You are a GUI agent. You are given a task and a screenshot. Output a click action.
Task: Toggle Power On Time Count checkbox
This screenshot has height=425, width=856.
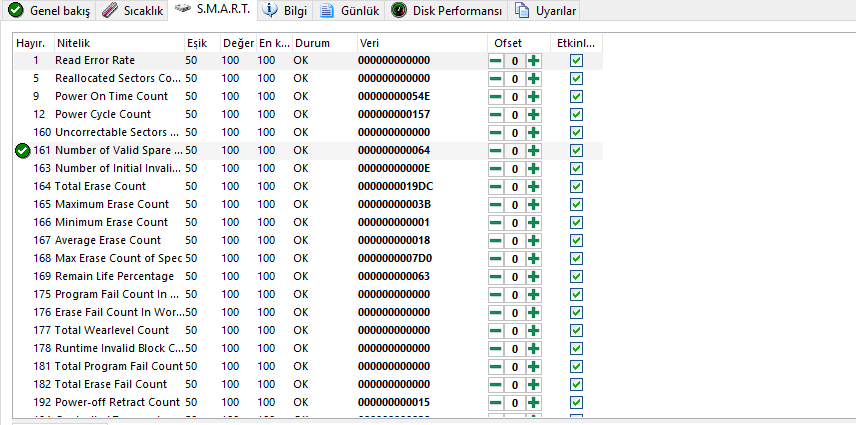coord(576,97)
